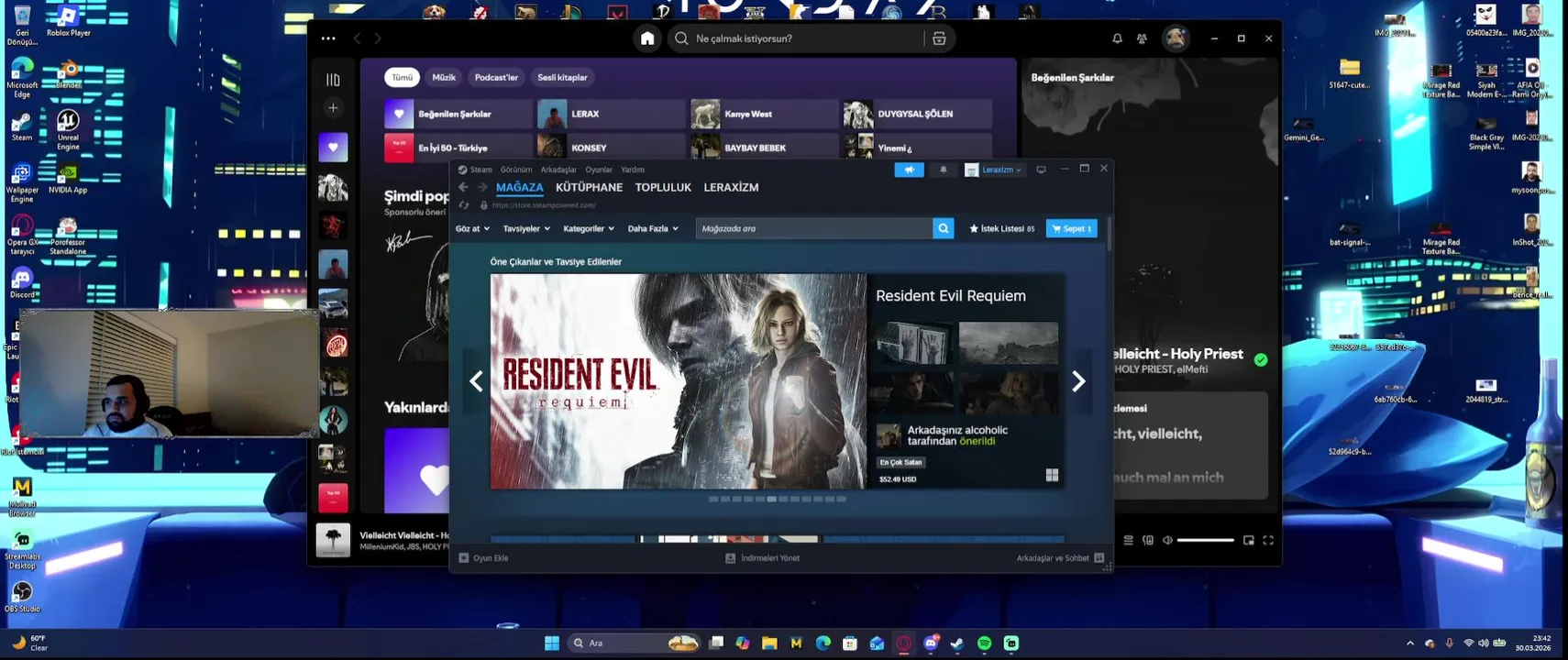Select Podcast'ler filter chip in Spotify
This screenshot has height=660, width=1568.
tap(496, 77)
